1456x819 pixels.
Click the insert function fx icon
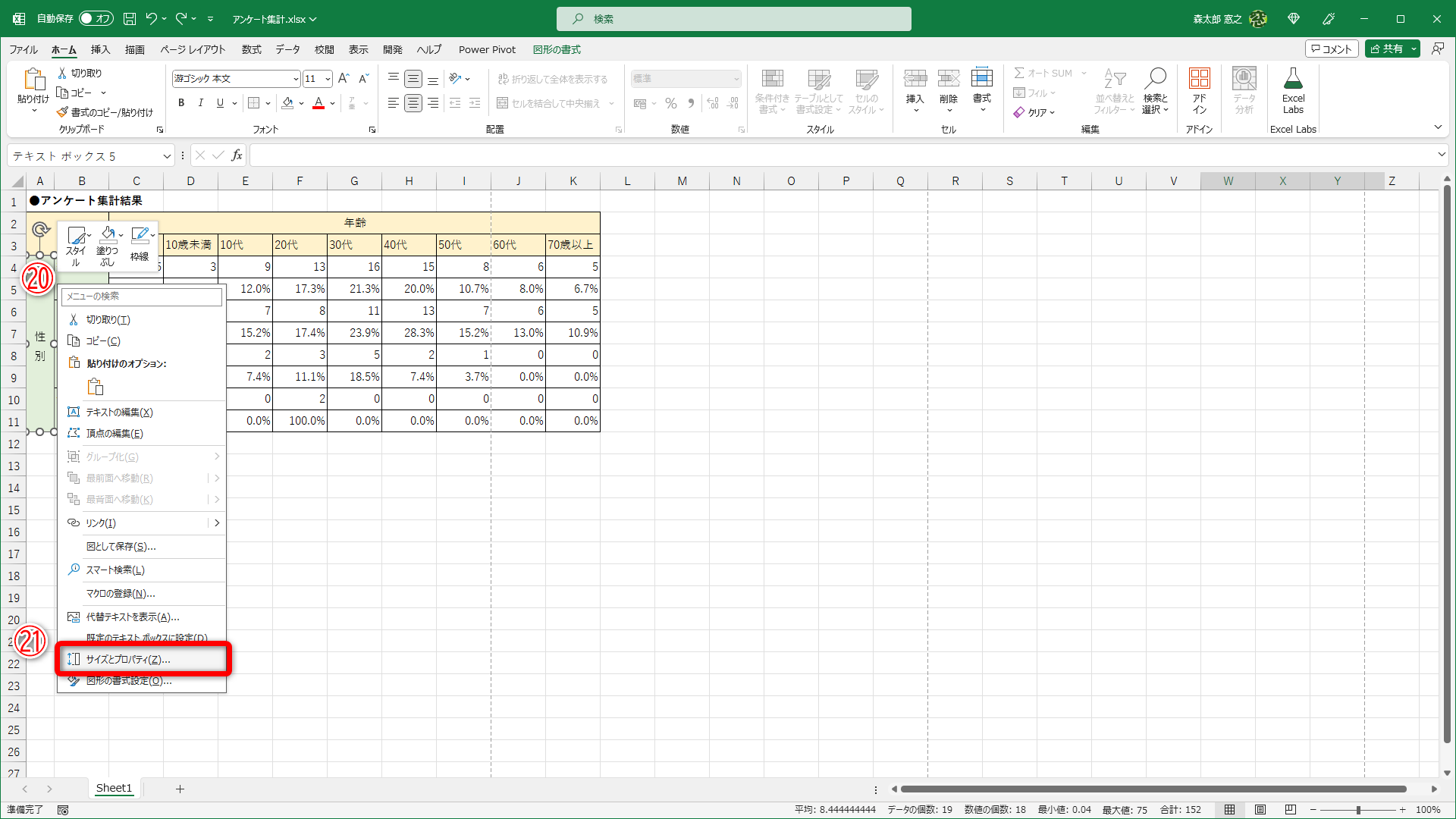pos(237,155)
